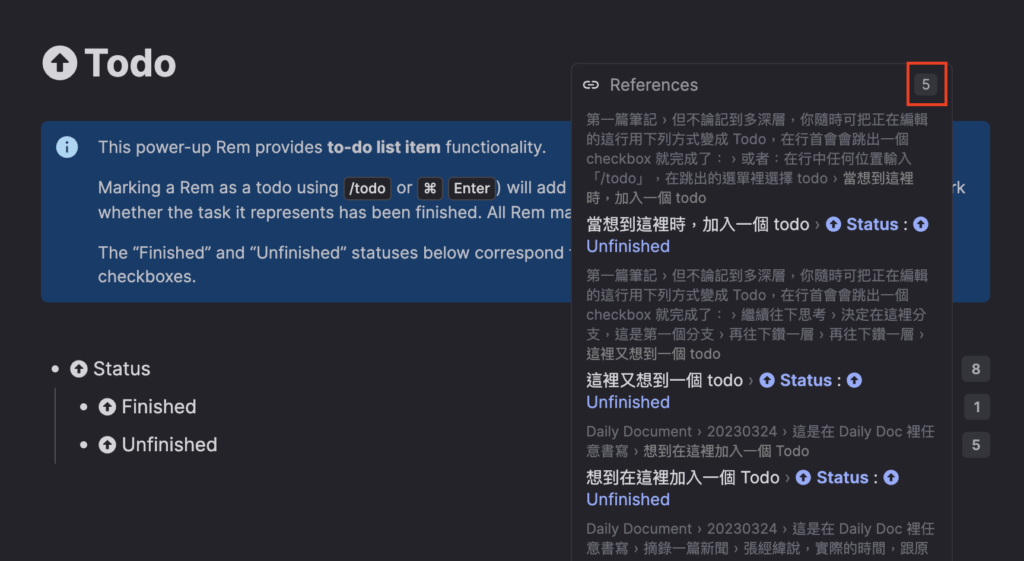1024x561 pixels.
Task: Collapse the Status rem using its bullet
Action: coord(56,369)
